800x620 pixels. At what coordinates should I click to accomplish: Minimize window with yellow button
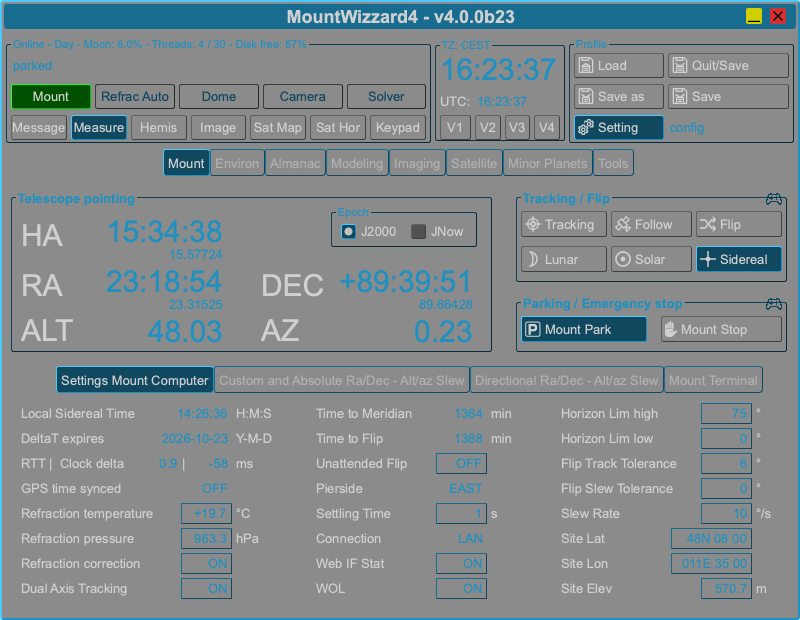click(x=754, y=16)
